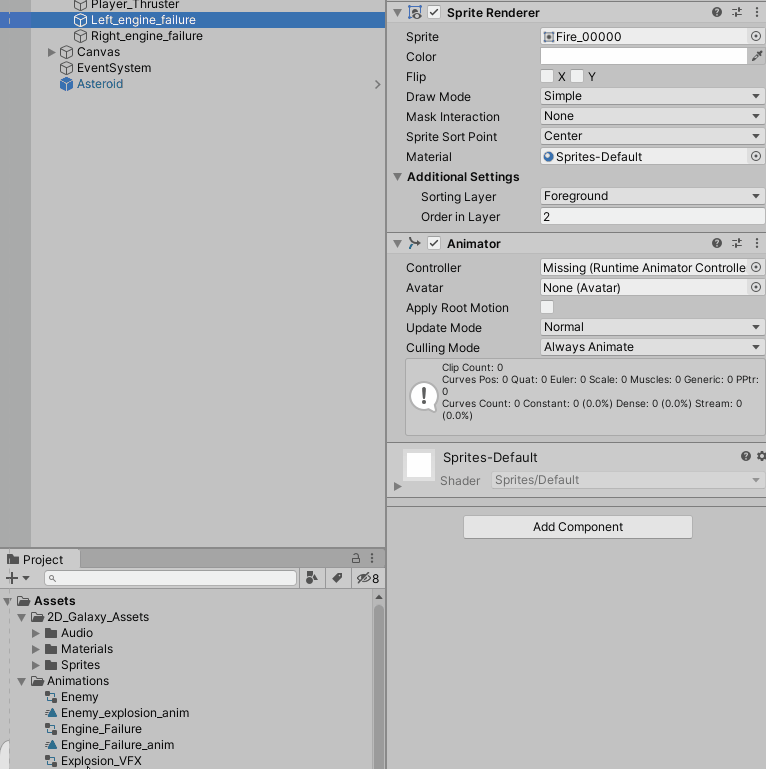Open Avatar object picker
Image resolution: width=766 pixels, height=769 pixels.
pyautogui.click(x=756, y=287)
